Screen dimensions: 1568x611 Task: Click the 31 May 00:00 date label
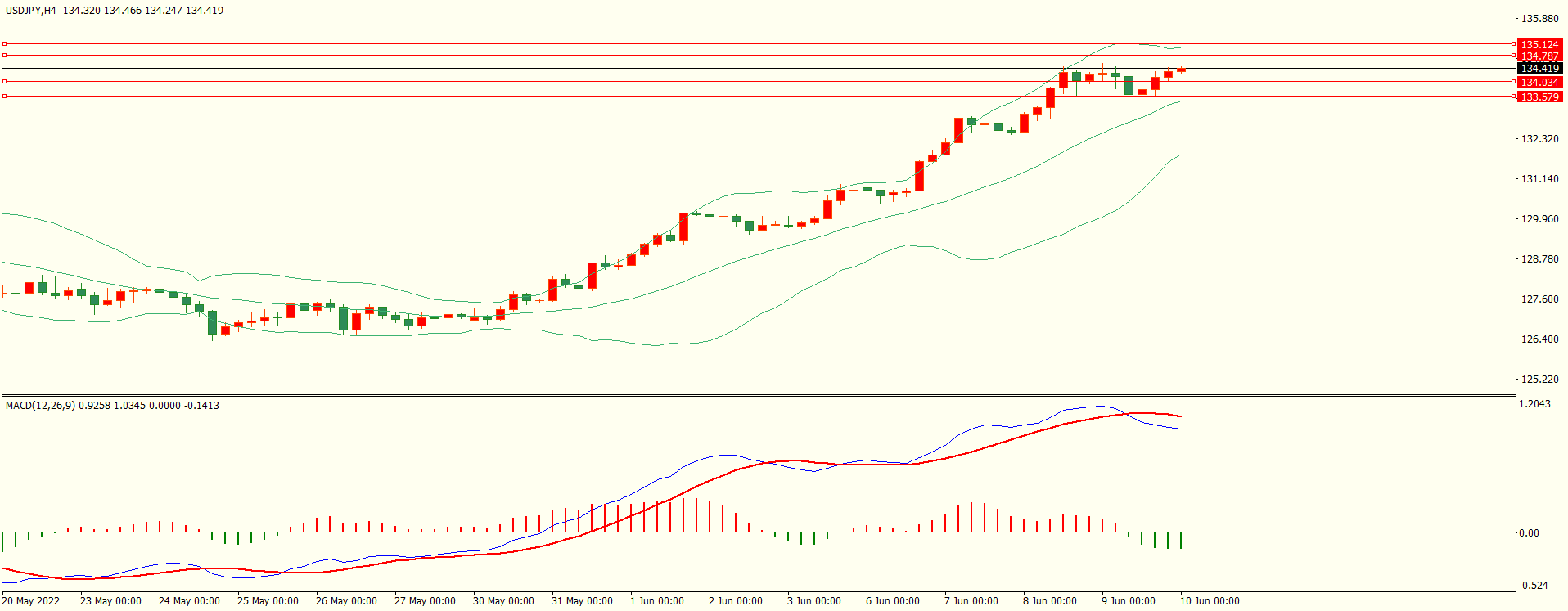tap(582, 601)
